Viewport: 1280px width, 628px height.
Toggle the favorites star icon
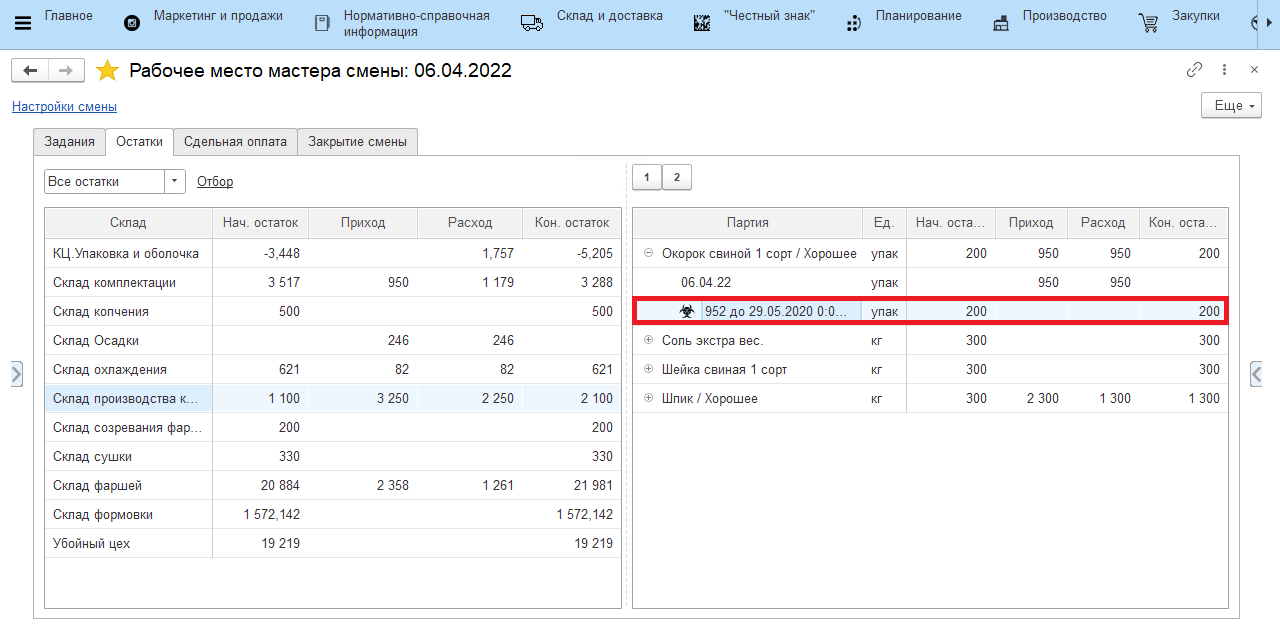coord(107,71)
